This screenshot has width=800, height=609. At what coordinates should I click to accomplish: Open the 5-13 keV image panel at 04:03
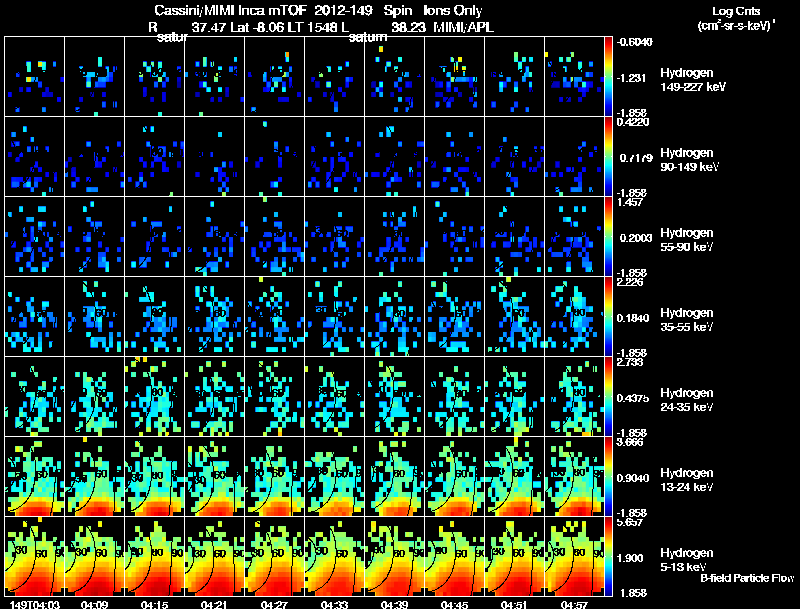[34, 556]
